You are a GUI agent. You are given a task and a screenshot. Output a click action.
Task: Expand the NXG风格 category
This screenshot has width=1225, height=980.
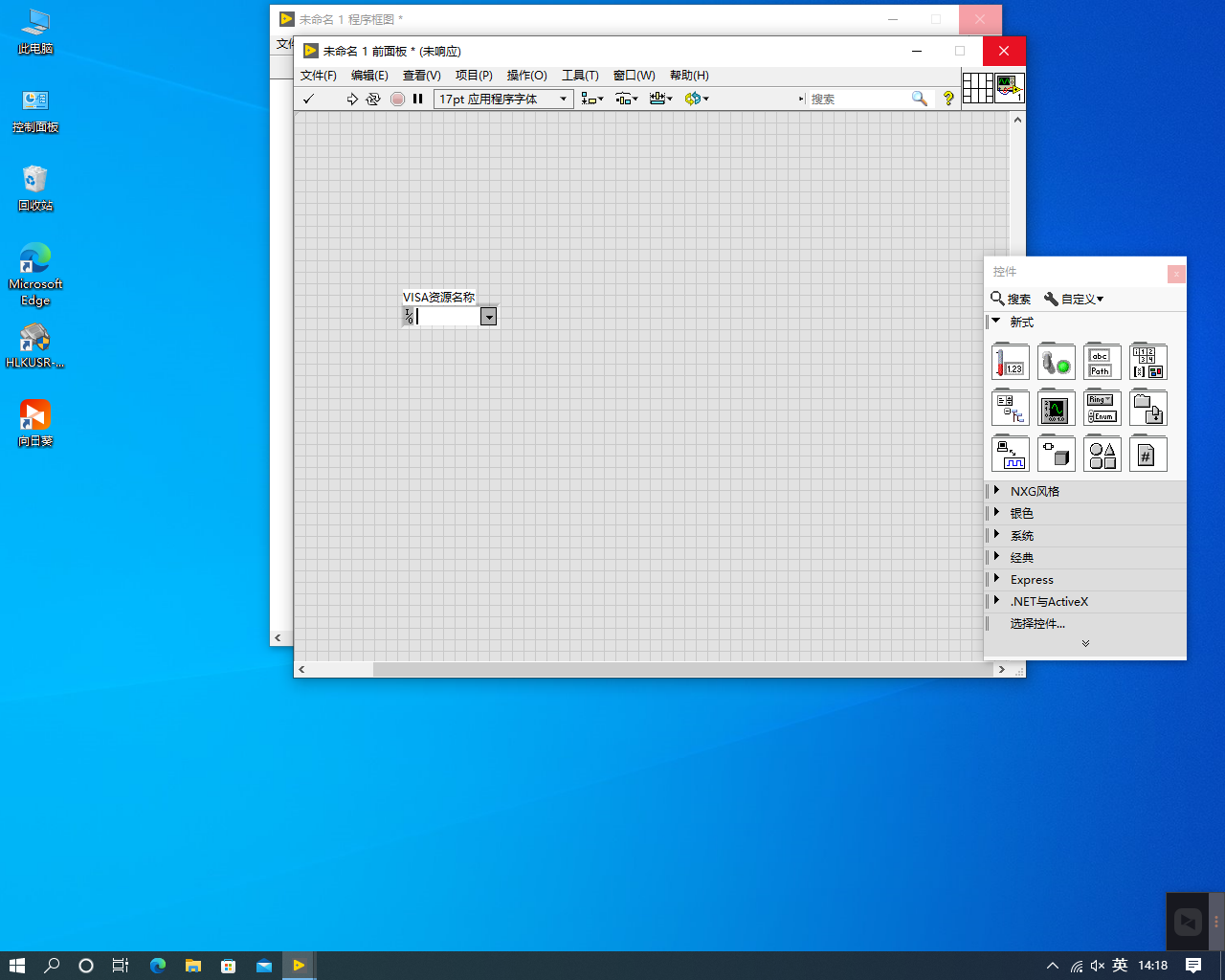[996, 491]
